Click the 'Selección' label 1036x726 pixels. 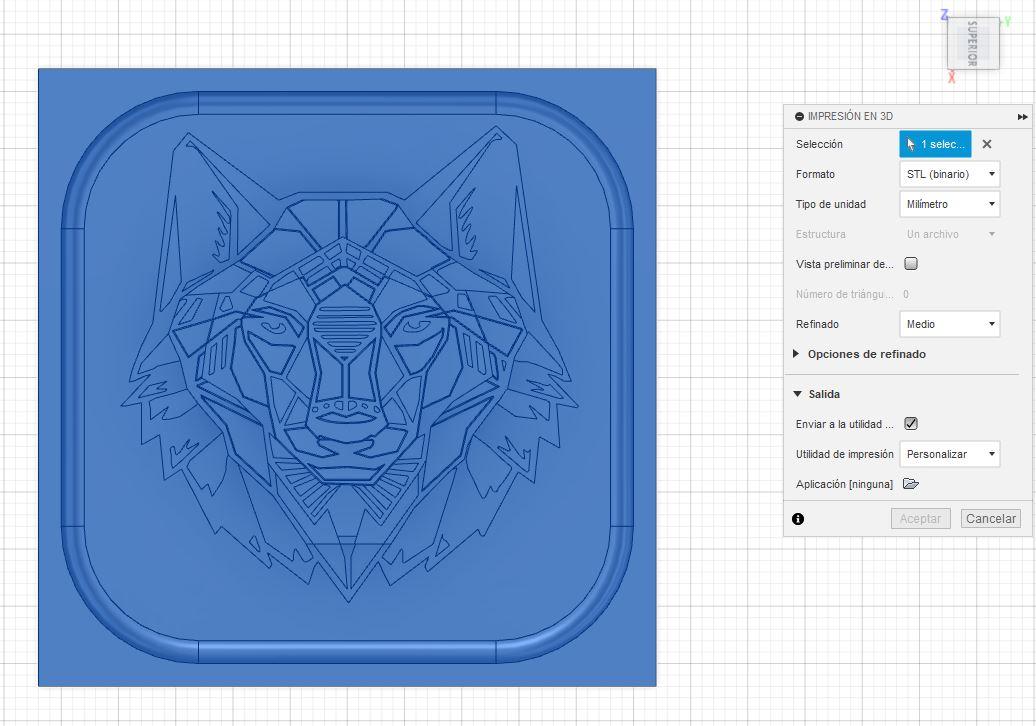819,144
